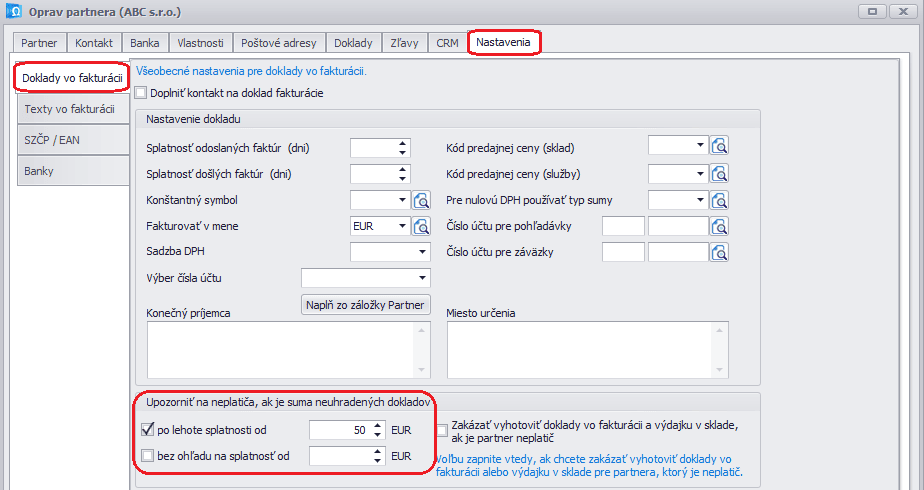Switch to the Banka tab
This screenshot has width=924, height=490.
pyautogui.click(x=144, y=43)
